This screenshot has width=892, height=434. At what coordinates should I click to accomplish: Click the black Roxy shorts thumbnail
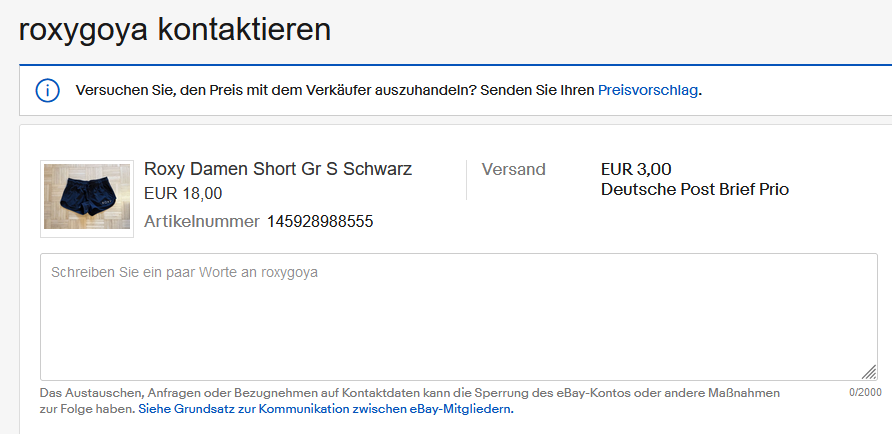click(x=87, y=198)
